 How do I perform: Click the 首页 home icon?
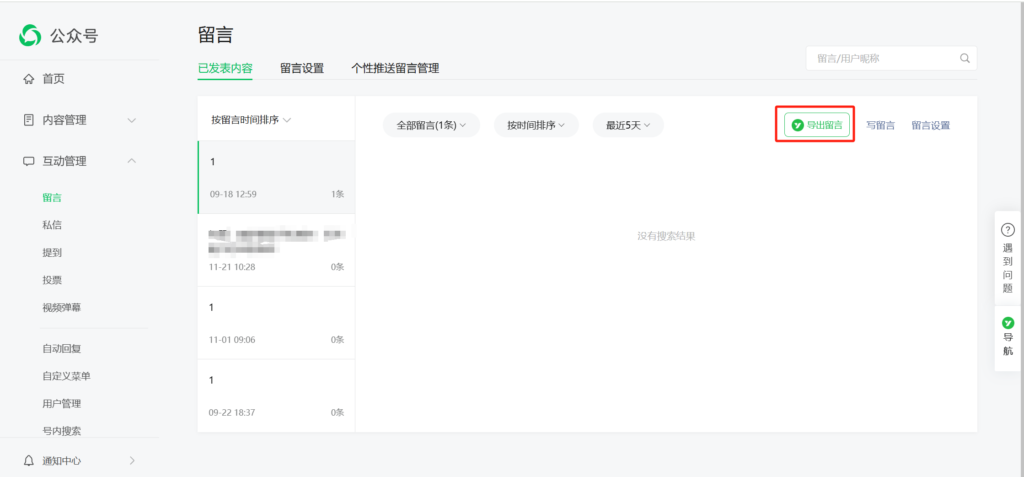click(28, 79)
